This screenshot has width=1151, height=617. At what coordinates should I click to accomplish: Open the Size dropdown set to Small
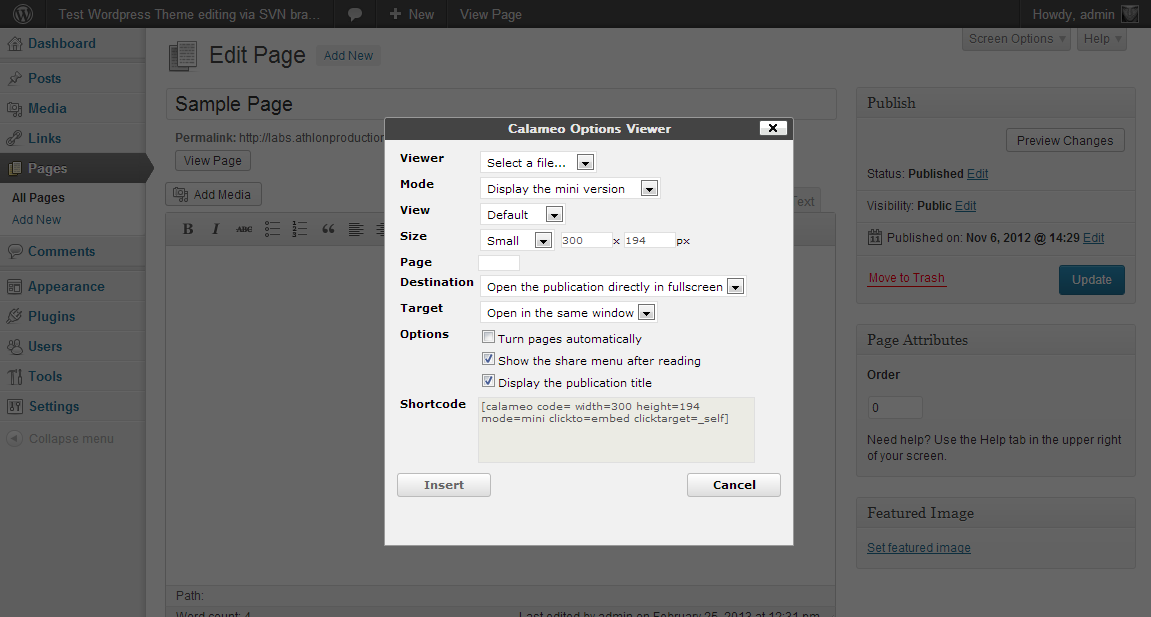[x=517, y=240]
